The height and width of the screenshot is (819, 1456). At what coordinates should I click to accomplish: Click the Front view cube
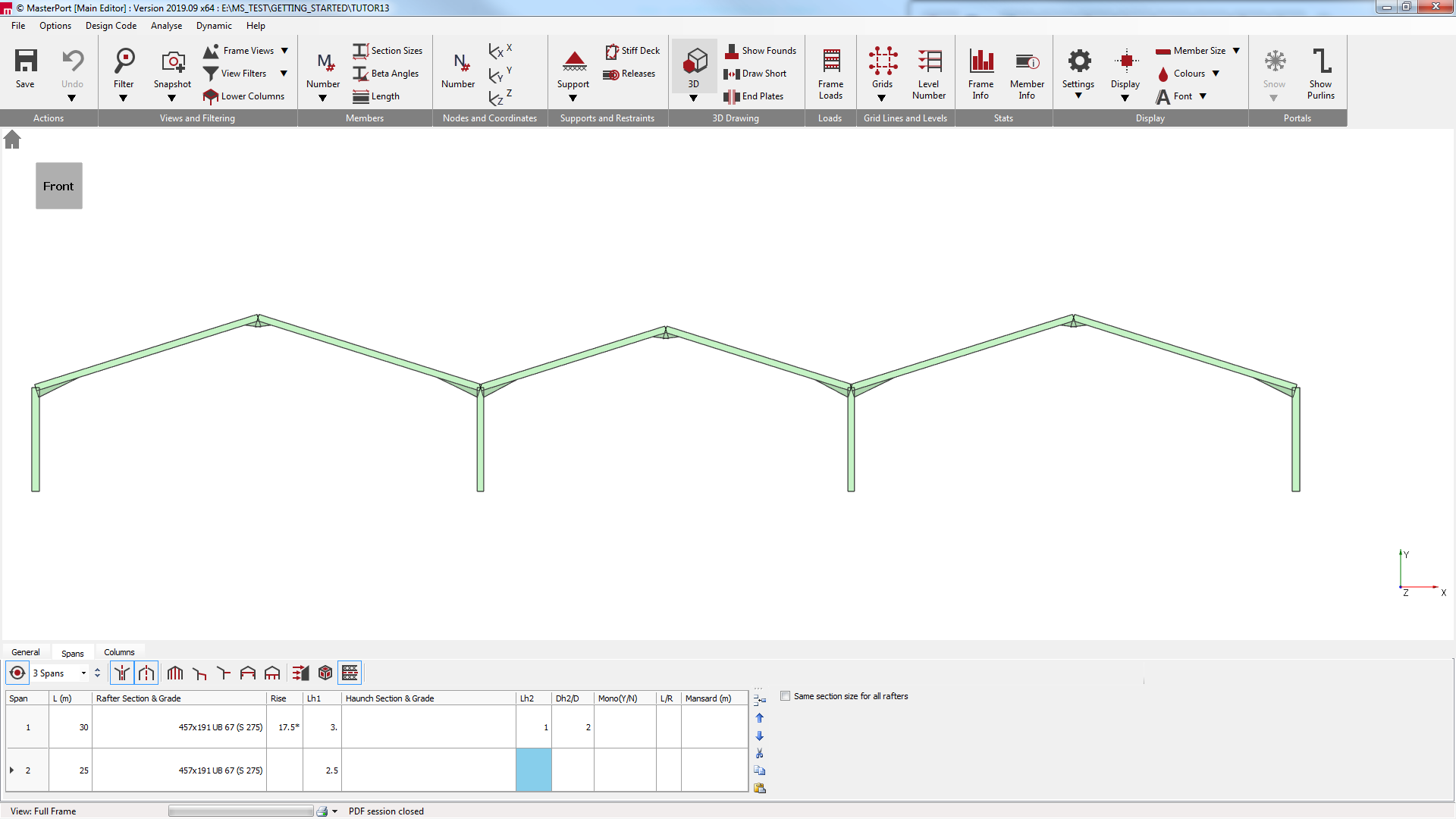59,186
